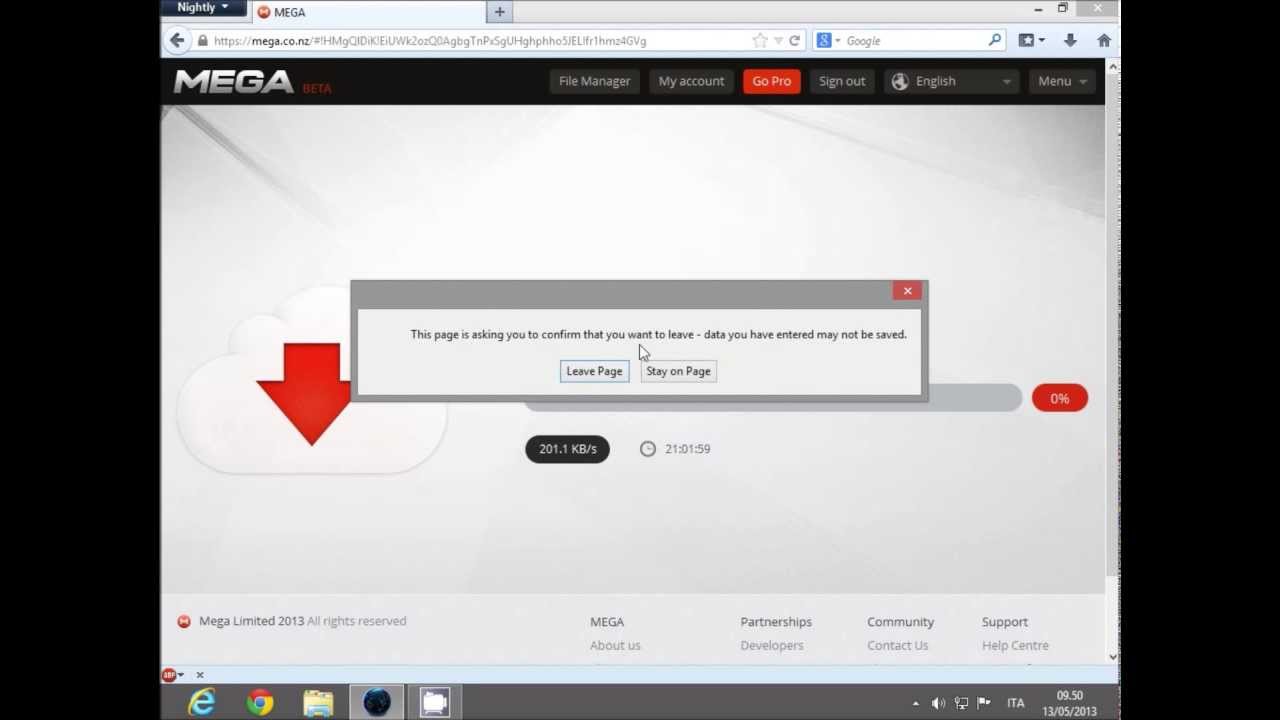This screenshot has width=1280, height=720.
Task: Open My account in MEGA header
Action: [691, 81]
